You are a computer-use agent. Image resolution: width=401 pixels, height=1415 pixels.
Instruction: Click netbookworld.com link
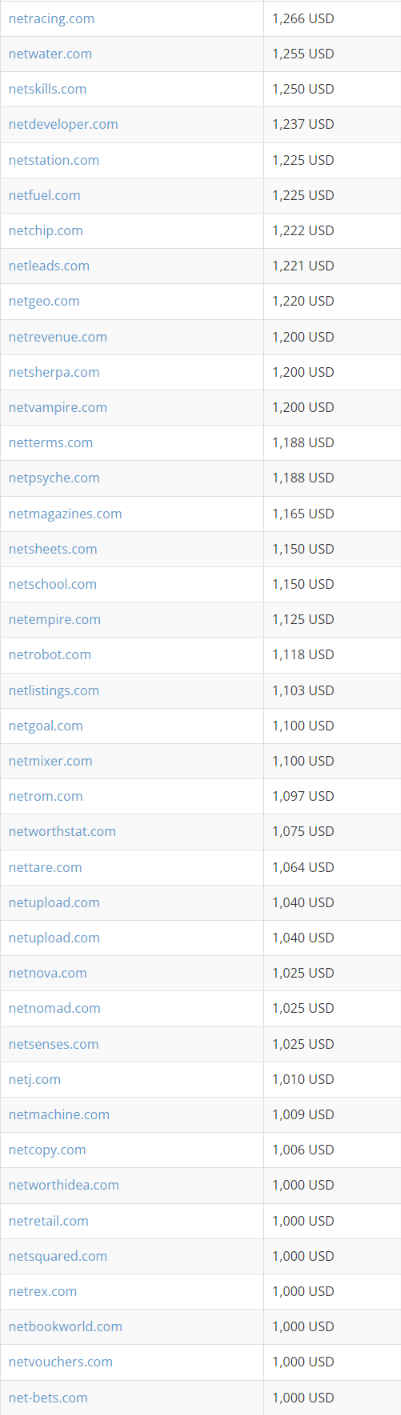pos(65,1326)
